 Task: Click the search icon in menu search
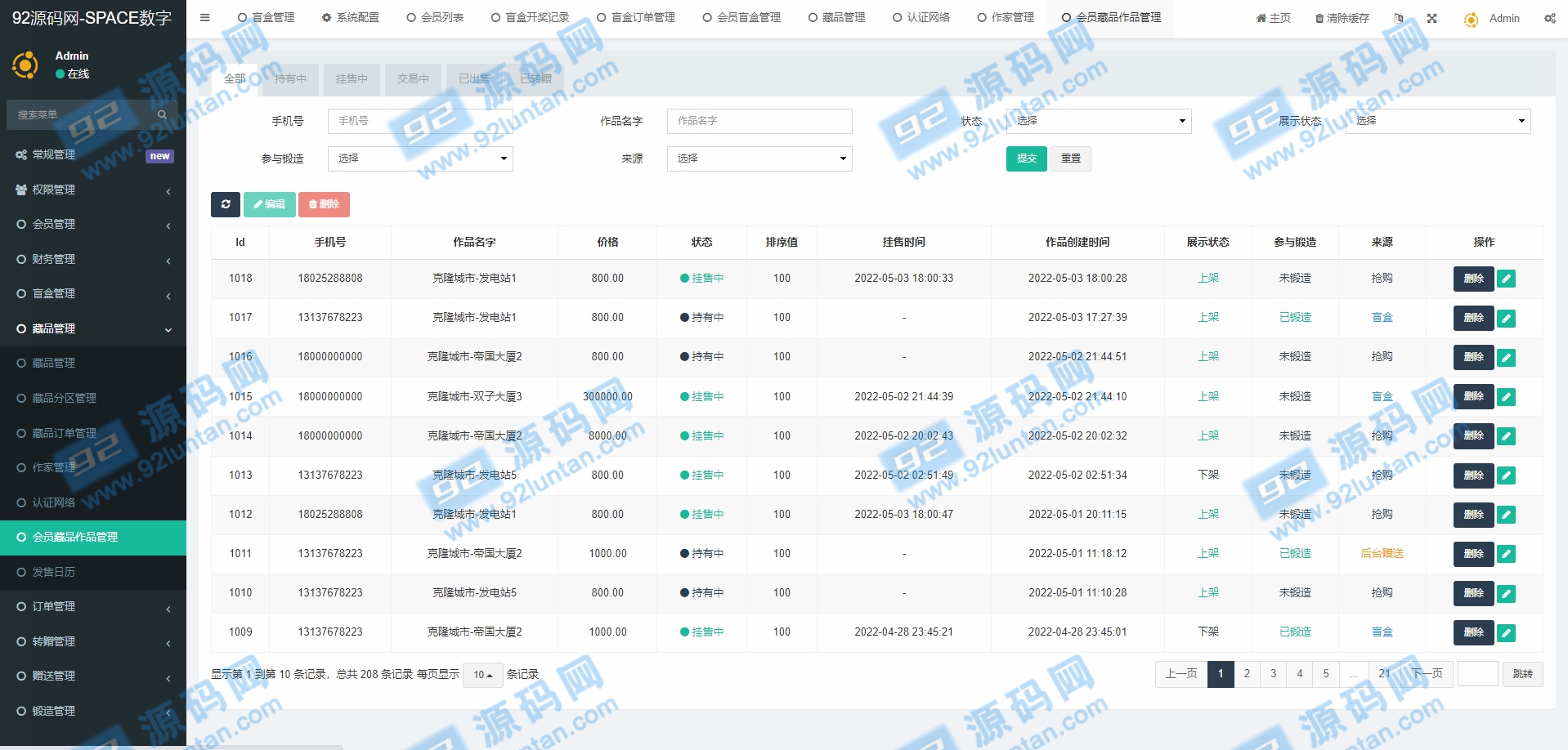[x=162, y=114]
